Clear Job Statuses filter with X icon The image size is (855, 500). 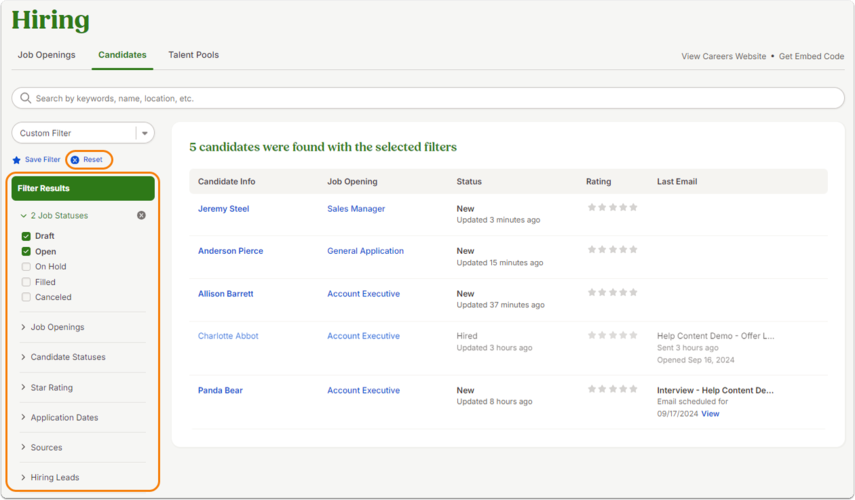point(141,215)
